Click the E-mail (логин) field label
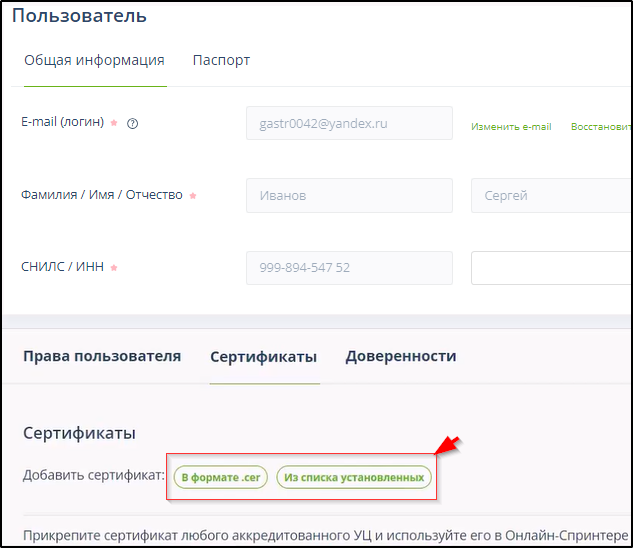Image resolution: width=633 pixels, height=548 pixels. click(62, 123)
